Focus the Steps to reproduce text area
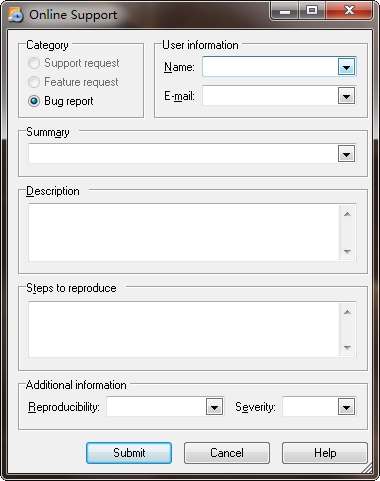The width and height of the screenshot is (380, 481). [x=184, y=330]
